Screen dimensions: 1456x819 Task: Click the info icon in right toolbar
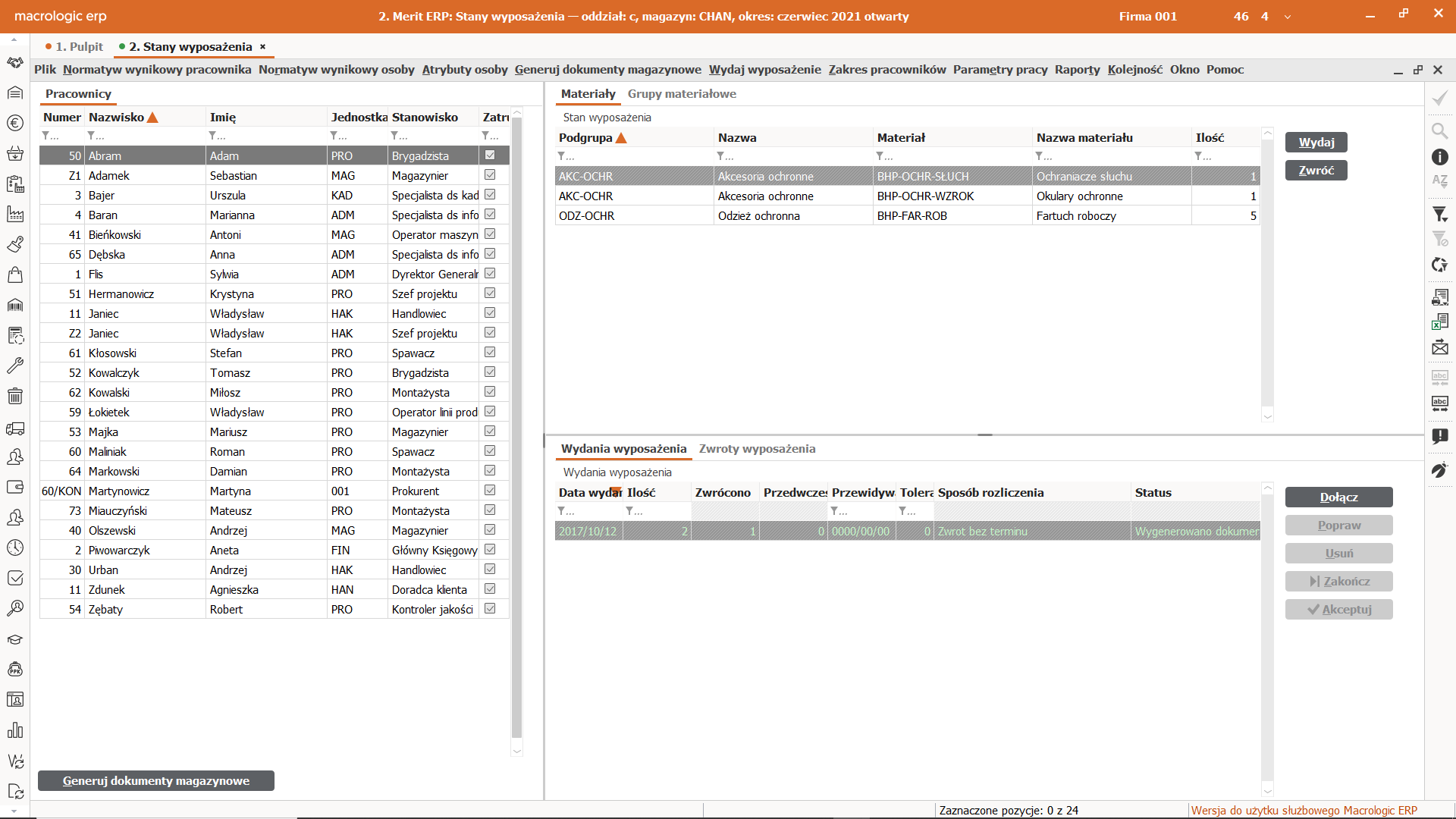point(1439,157)
